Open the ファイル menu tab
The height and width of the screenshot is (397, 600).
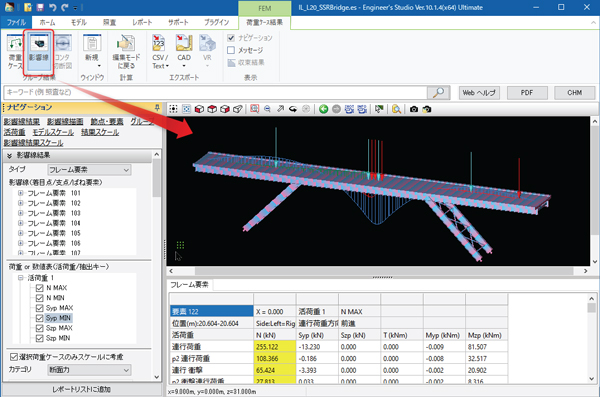tap(16, 23)
